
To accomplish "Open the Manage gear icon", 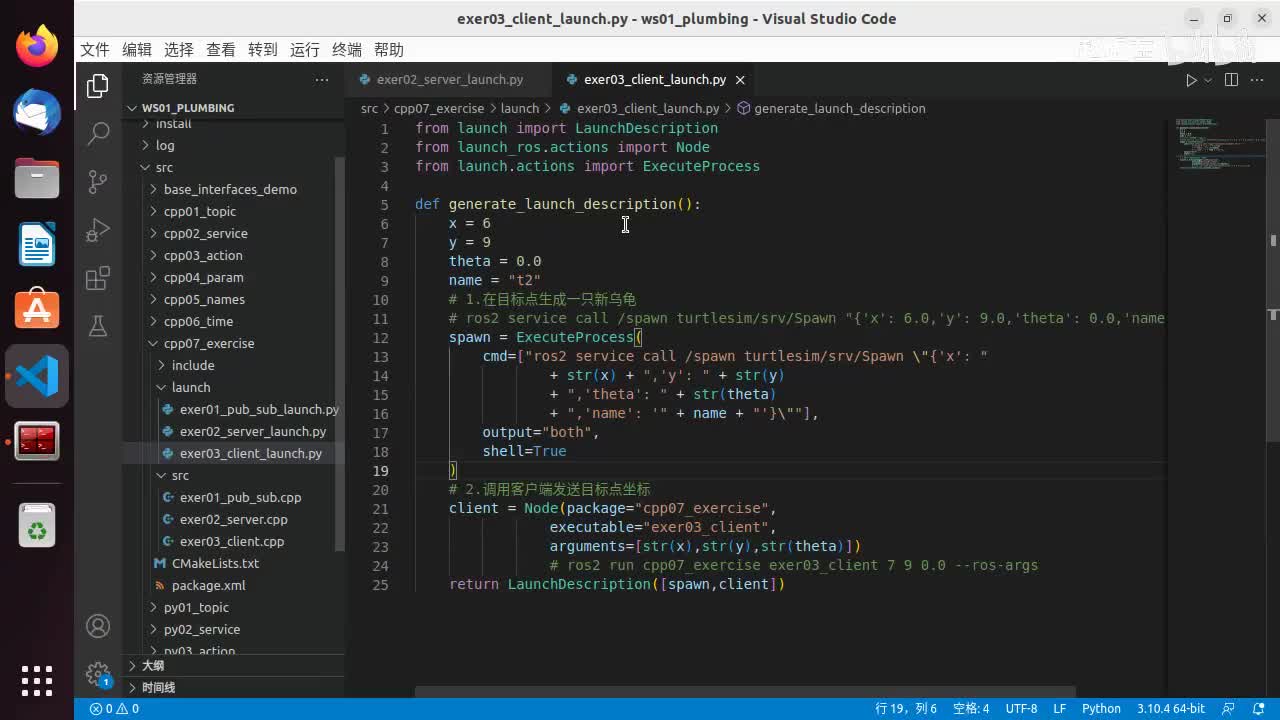I will tap(97, 673).
